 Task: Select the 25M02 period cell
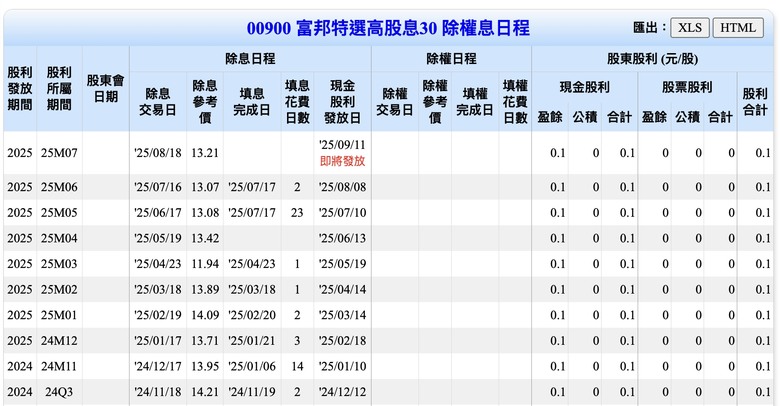pyautogui.click(x=59, y=290)
